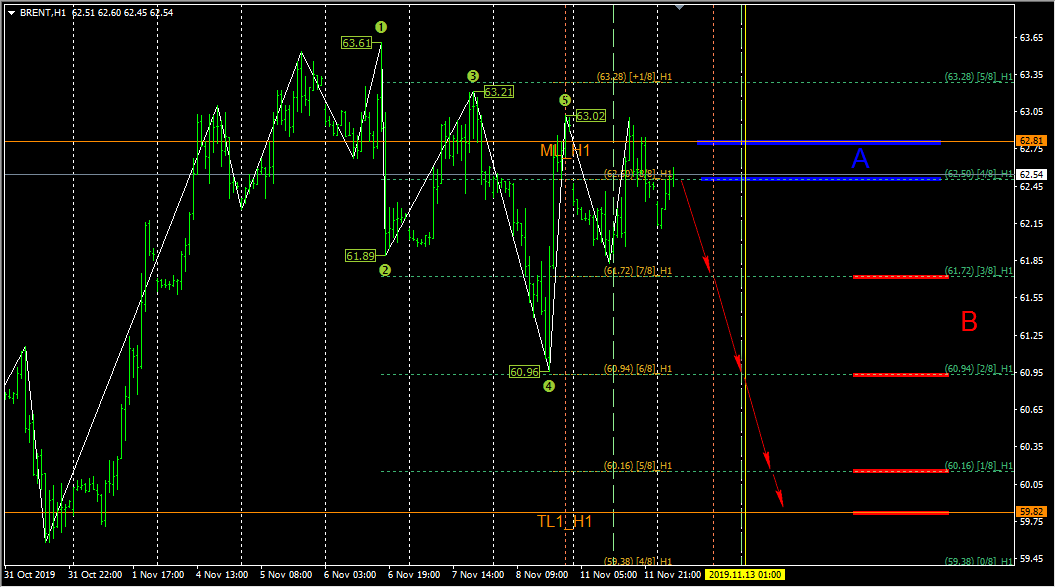Click the ML_H1 line label

click(x=565, y=150)
